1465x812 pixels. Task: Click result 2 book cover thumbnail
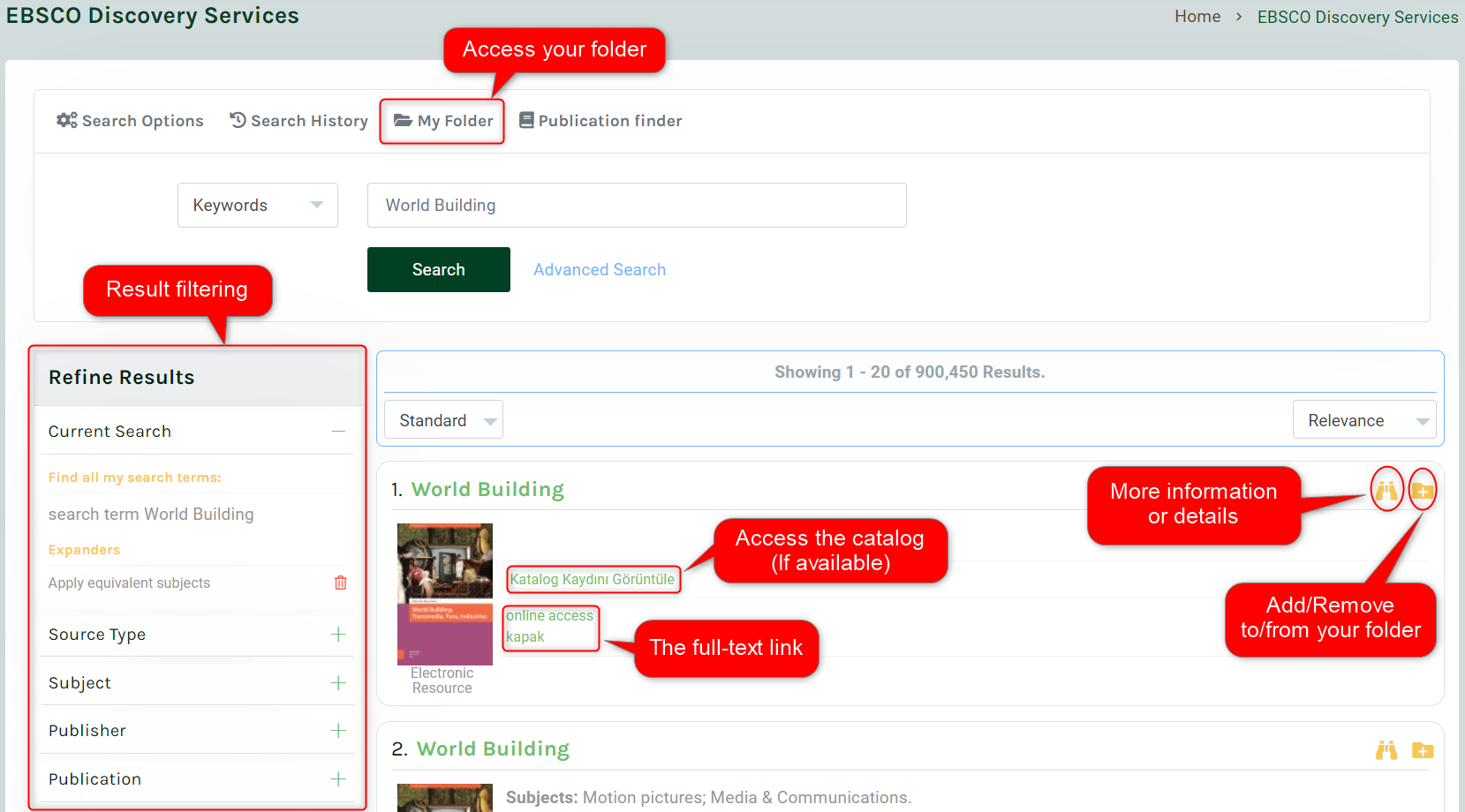click(x=445, y=798)
